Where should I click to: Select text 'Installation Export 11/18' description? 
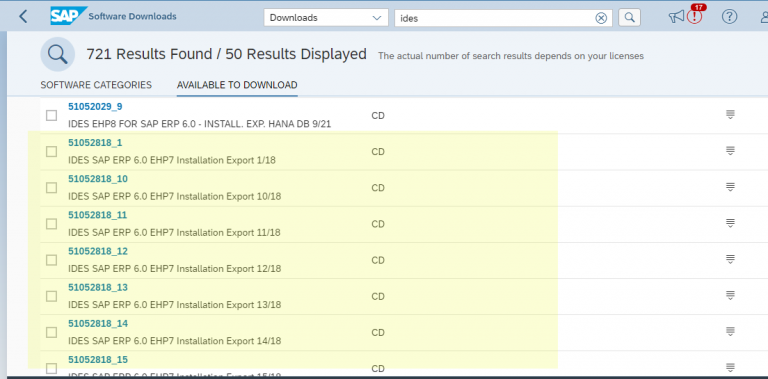[x=228, y=233]
